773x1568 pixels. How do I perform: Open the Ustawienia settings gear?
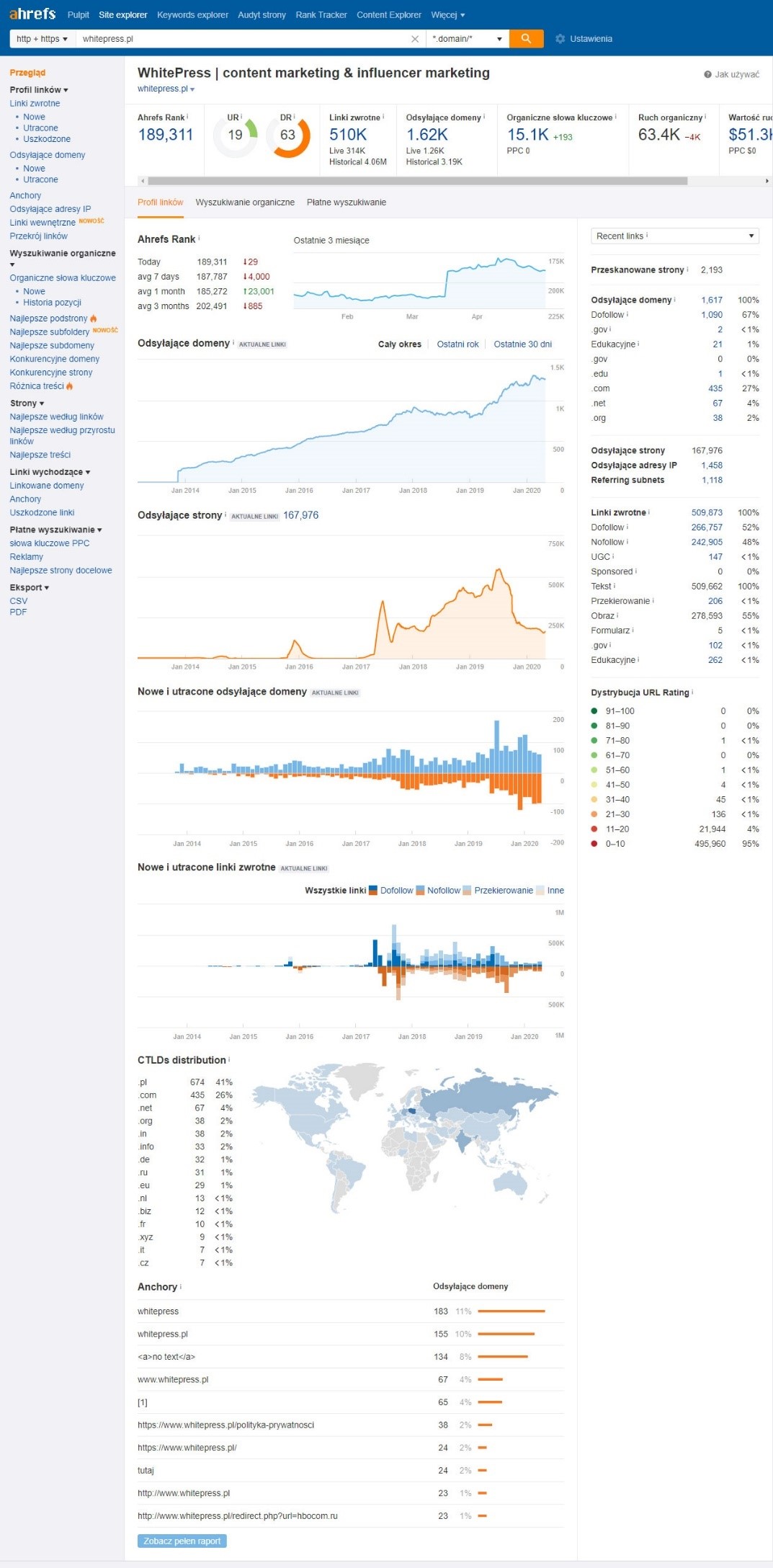pyautogui.click(x=560, y=39)
